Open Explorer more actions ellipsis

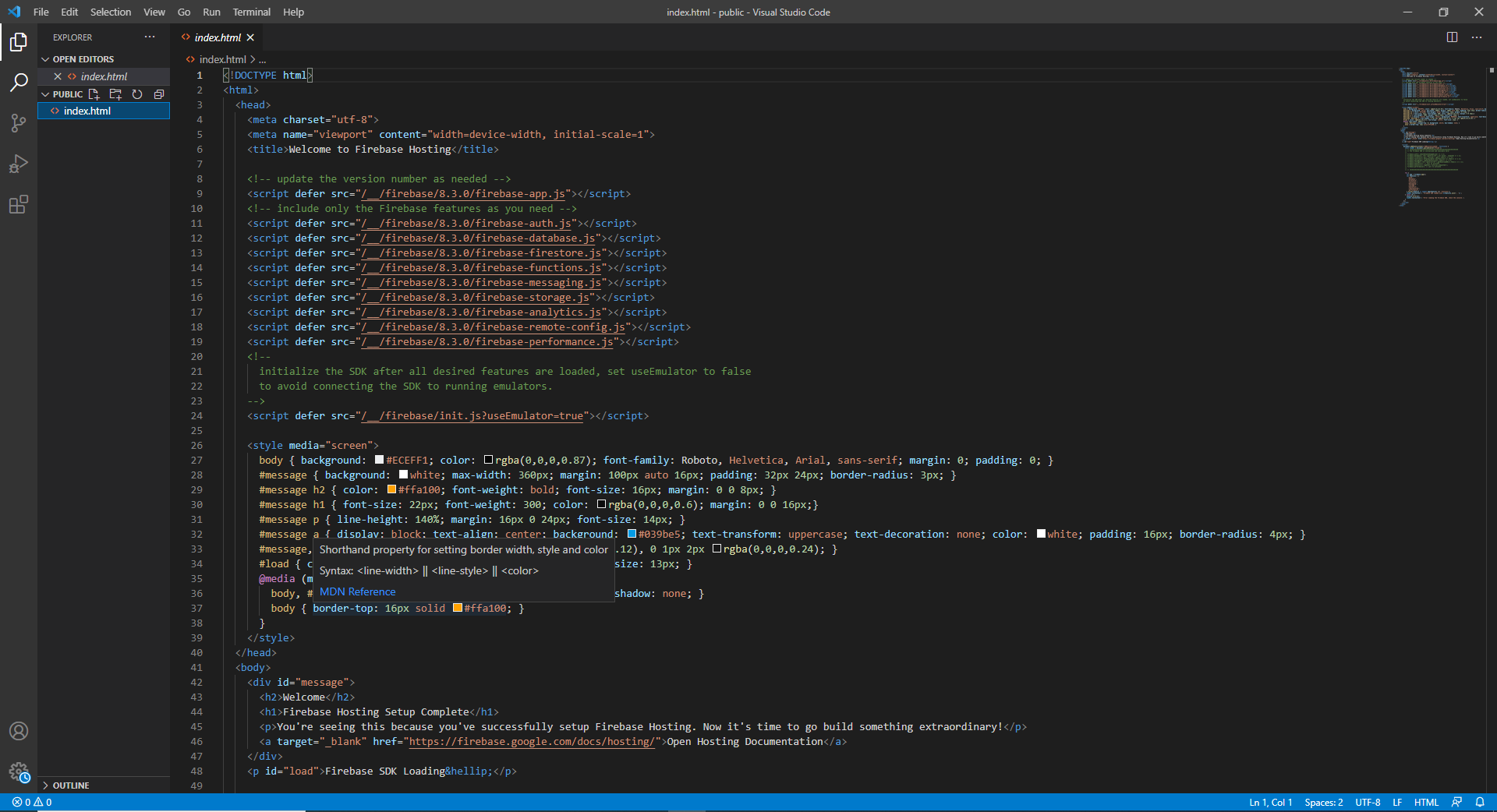pyautogui.click(x=150, y=37)
